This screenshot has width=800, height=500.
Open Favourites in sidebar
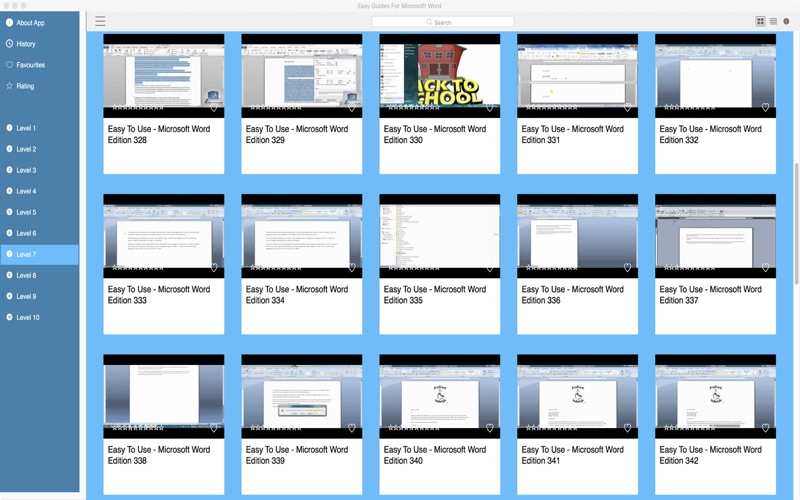click(40, 65)
